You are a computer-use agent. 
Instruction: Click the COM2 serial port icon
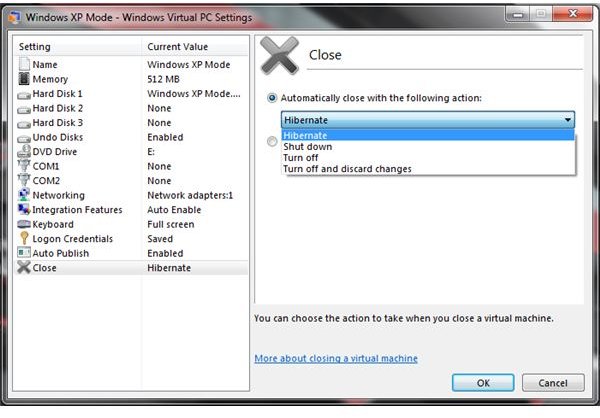click(x=24, y=180)
